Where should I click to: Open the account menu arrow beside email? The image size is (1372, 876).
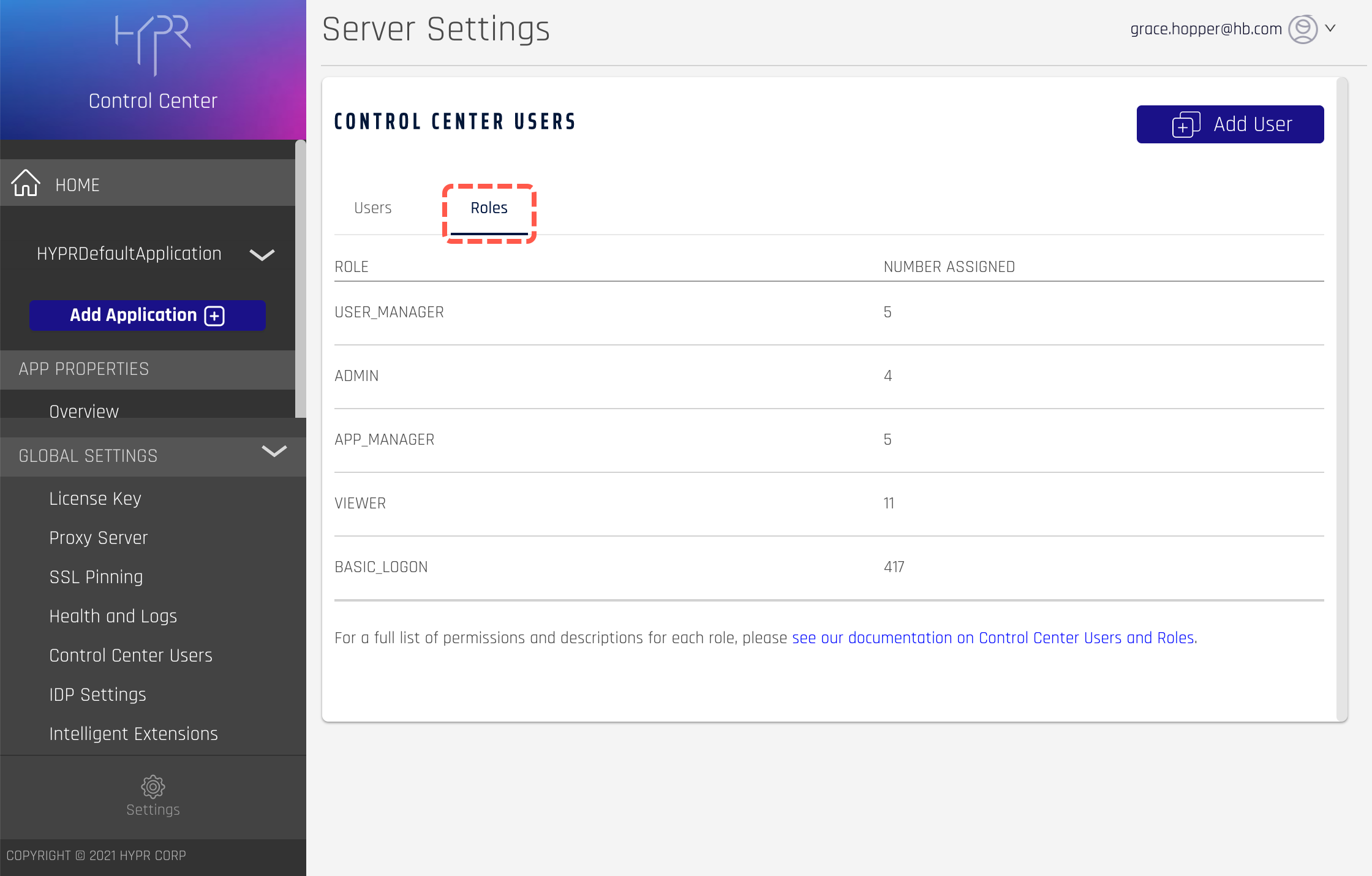point(1330,28)
